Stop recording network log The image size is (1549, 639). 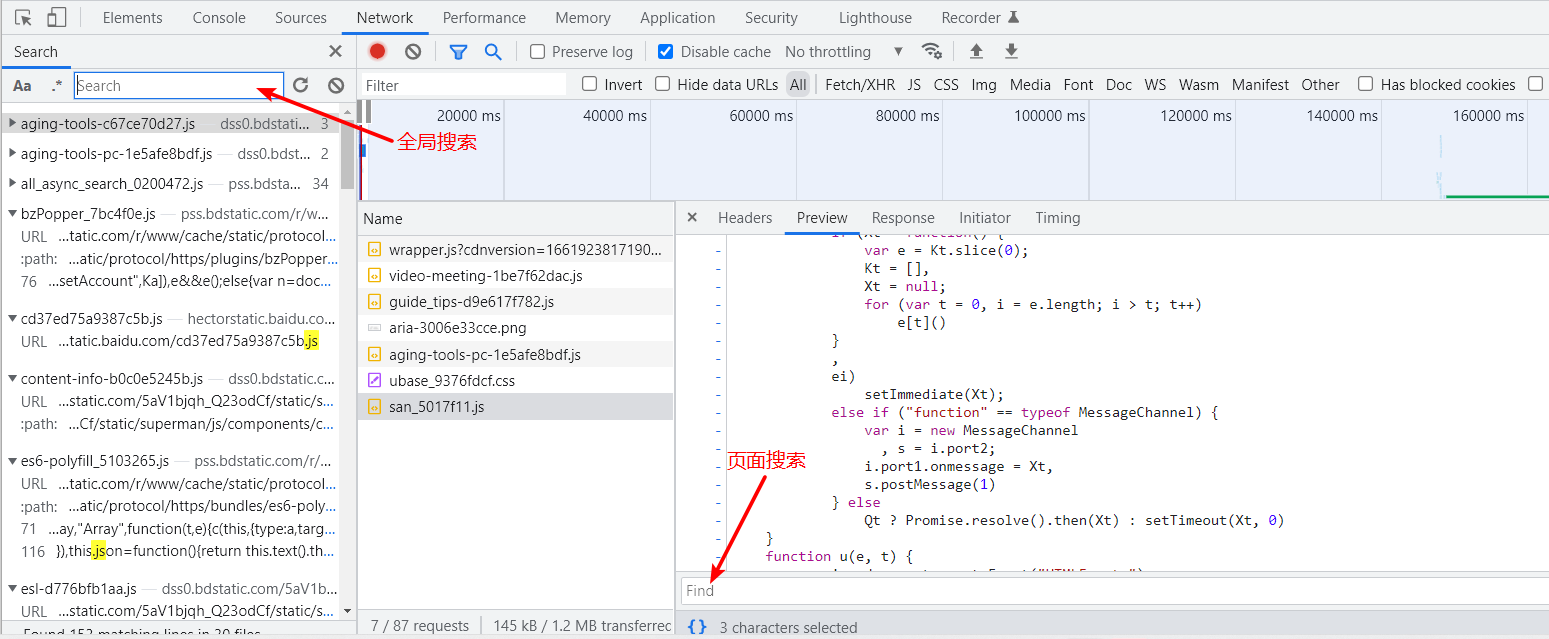377,51
